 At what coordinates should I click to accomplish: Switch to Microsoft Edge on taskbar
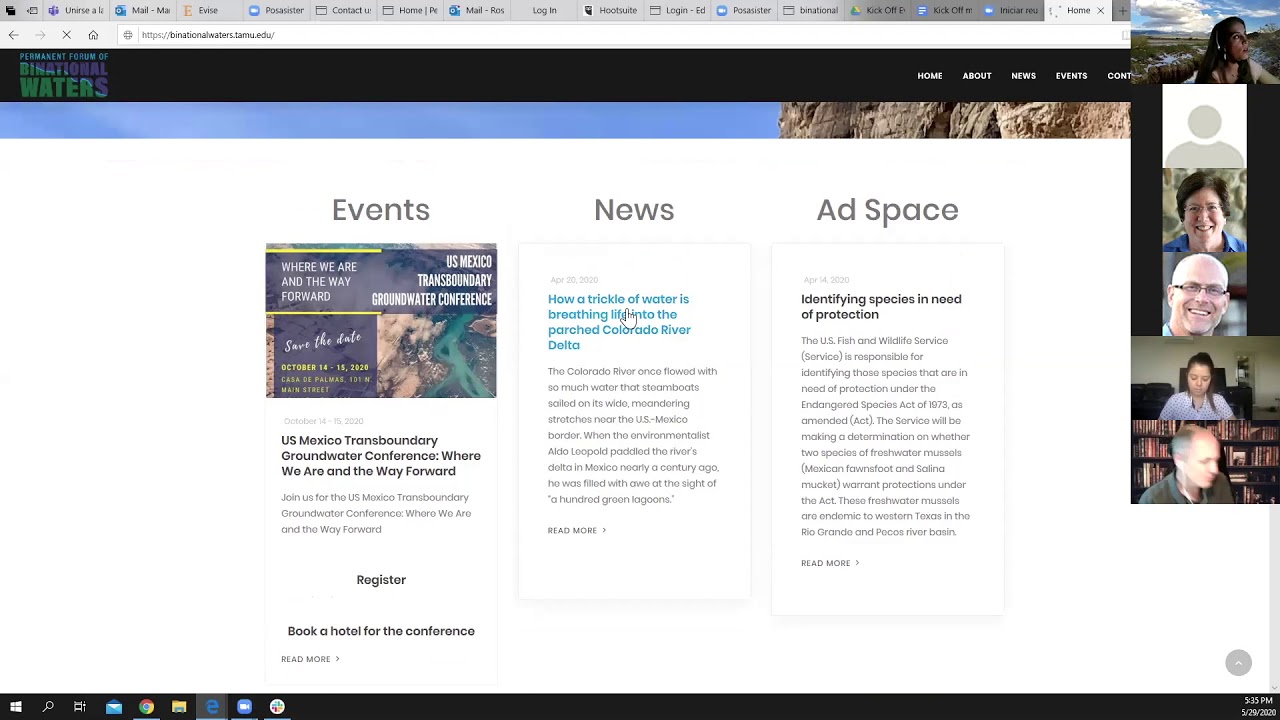tap(212, 707)
